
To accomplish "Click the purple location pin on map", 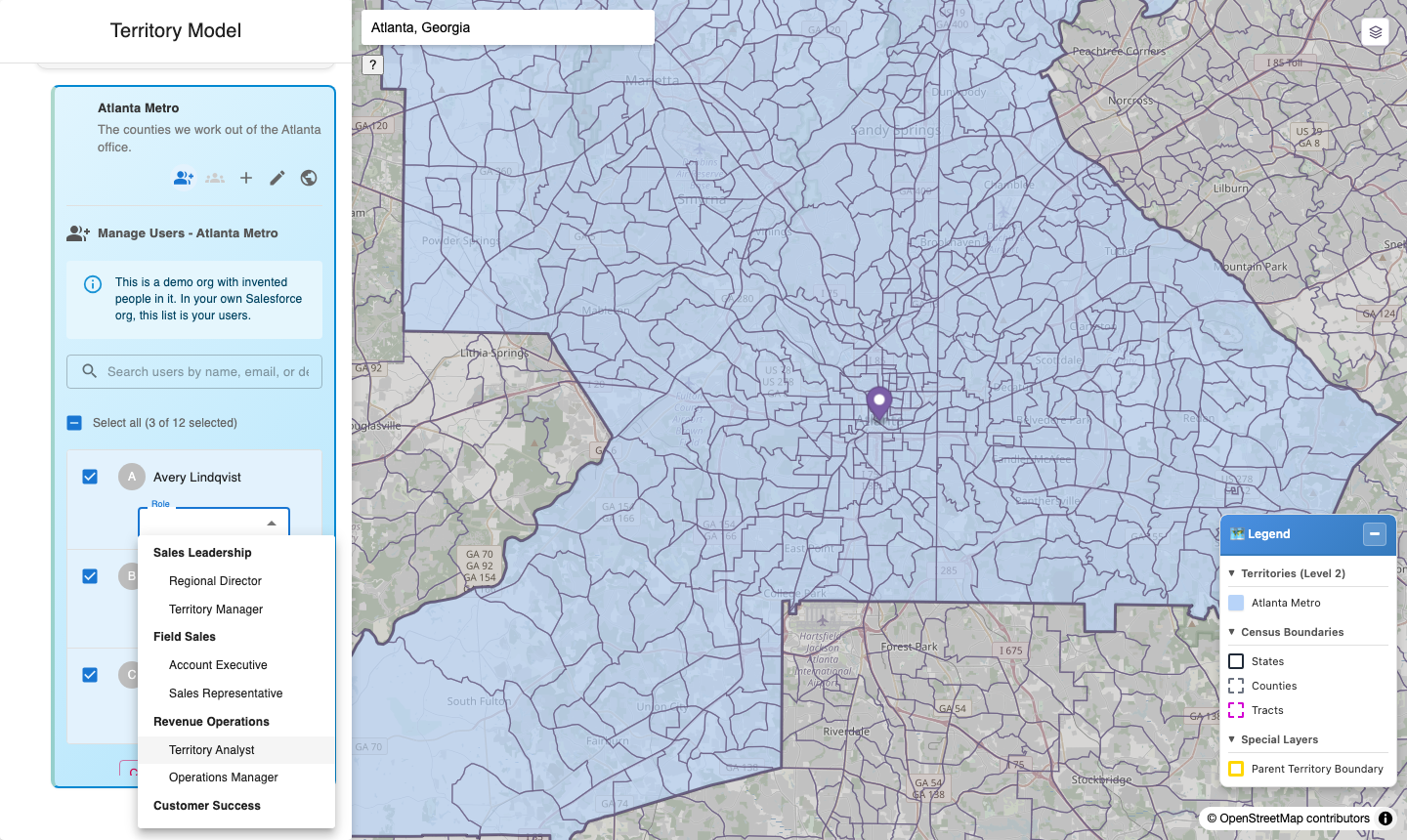I will [x=879, y=401].
